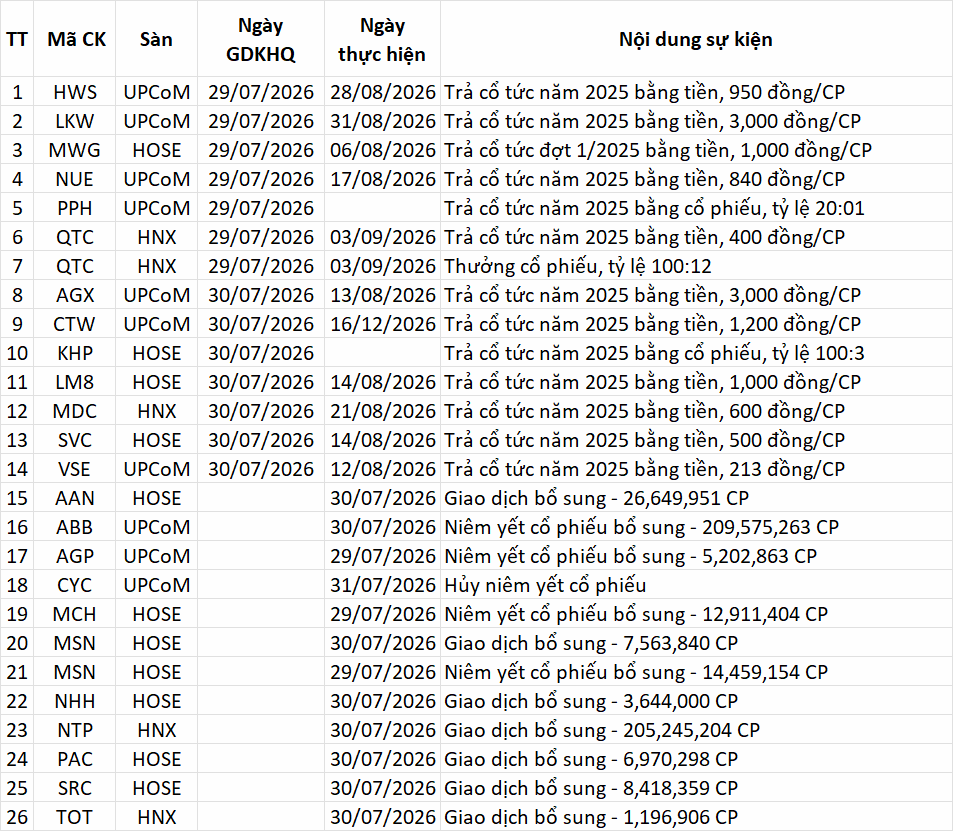
Task: Click the Nội dung sự kiện header cell
Action: point(696,39)
